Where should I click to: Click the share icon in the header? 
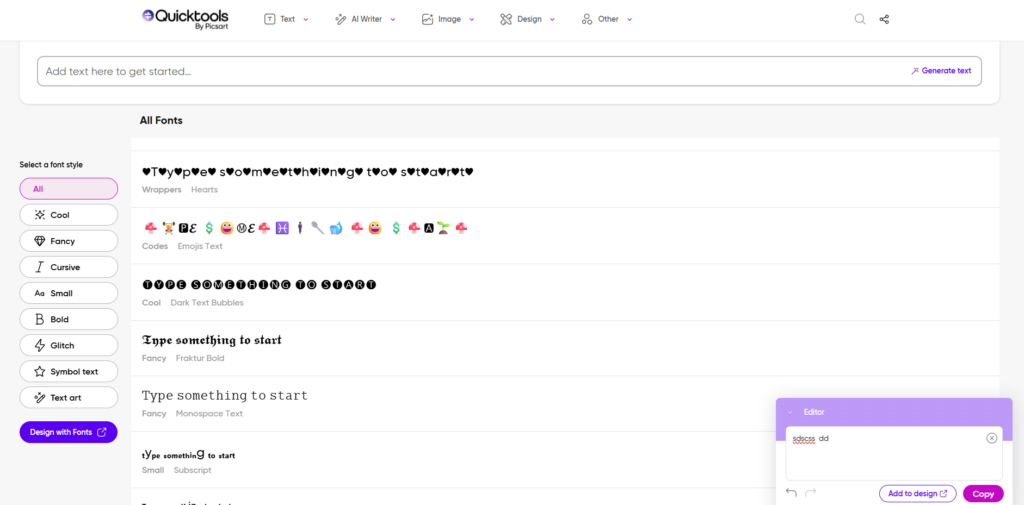(884, 19)
